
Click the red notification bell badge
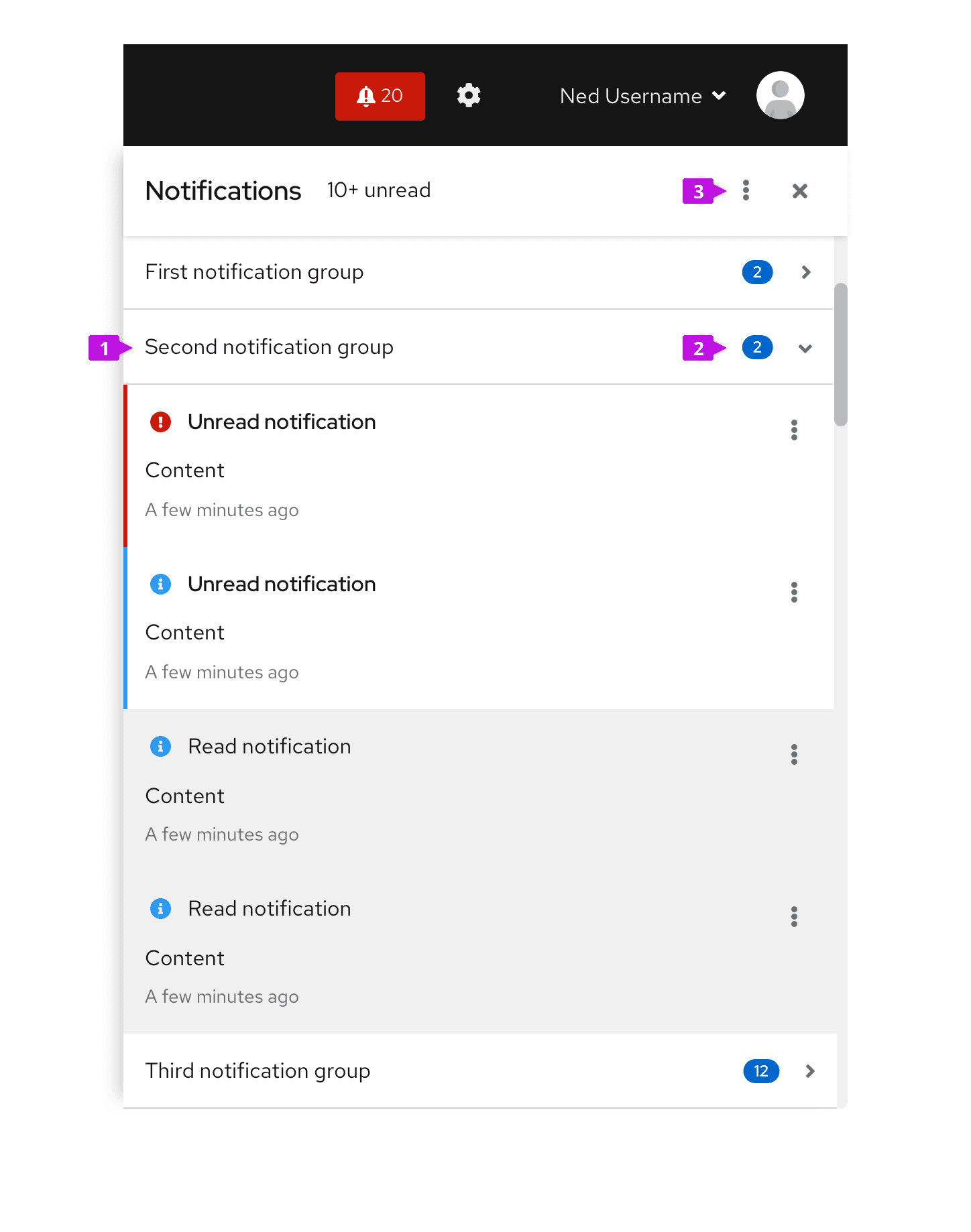(380, 97)
